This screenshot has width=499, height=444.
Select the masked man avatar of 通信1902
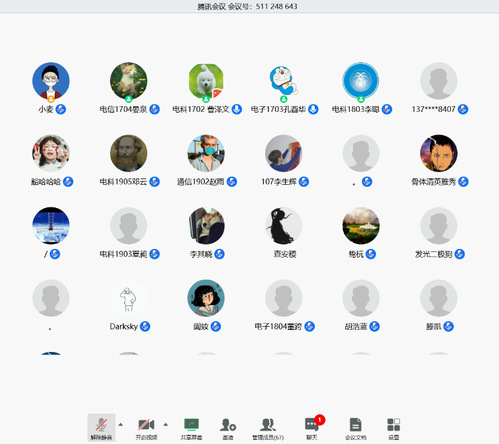tap(206, 153)
